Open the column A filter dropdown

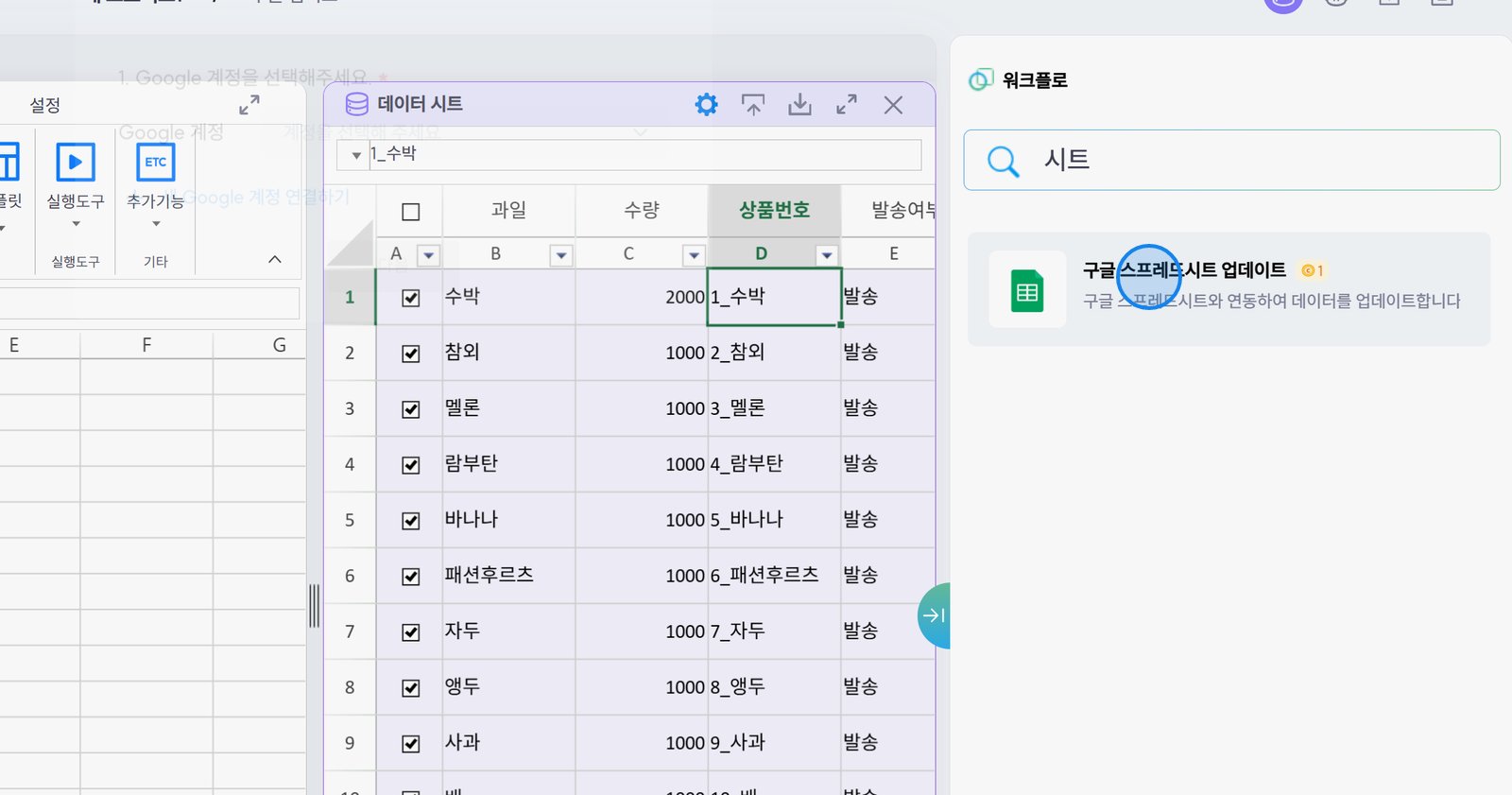pos(429,254)
